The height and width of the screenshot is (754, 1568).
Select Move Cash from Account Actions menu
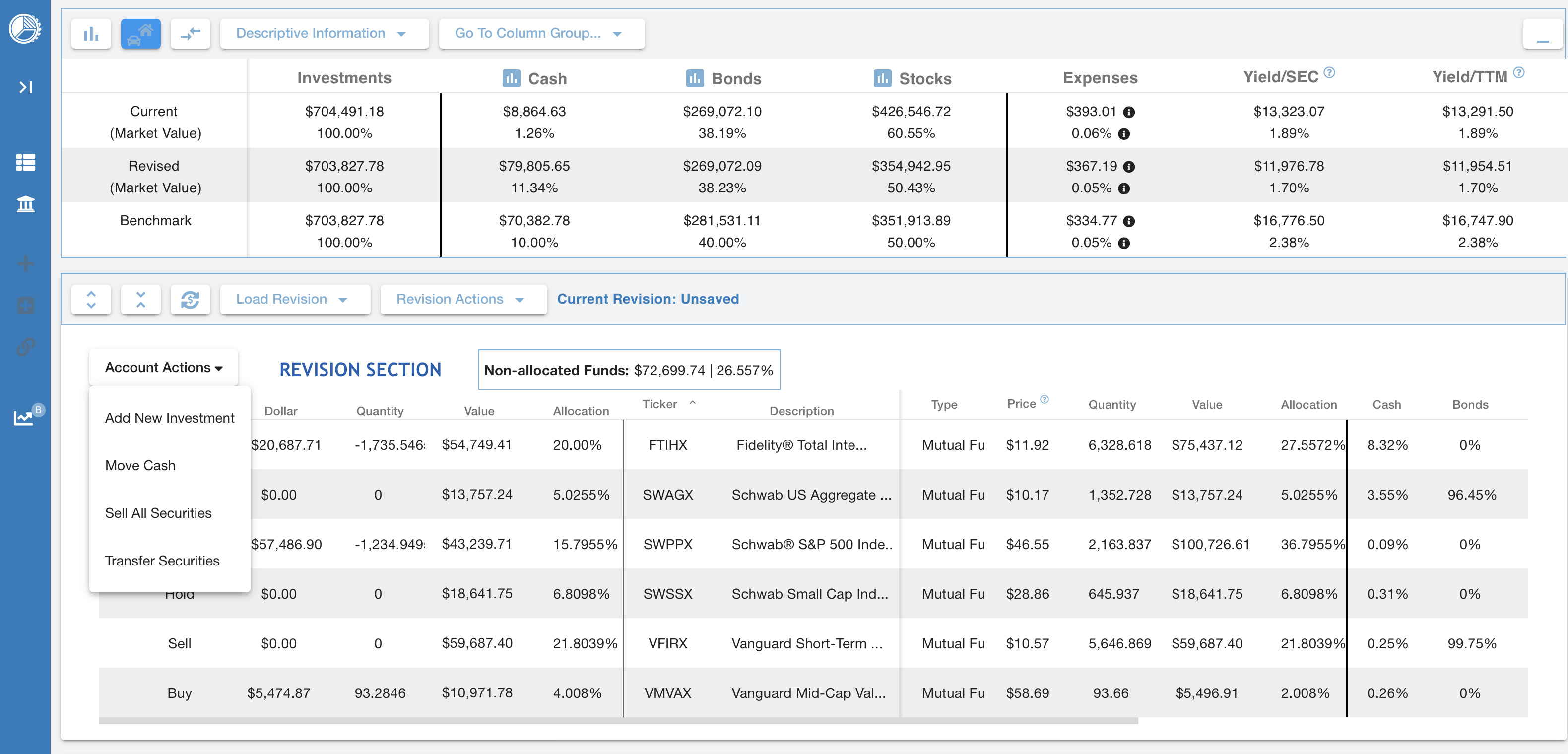139,465
